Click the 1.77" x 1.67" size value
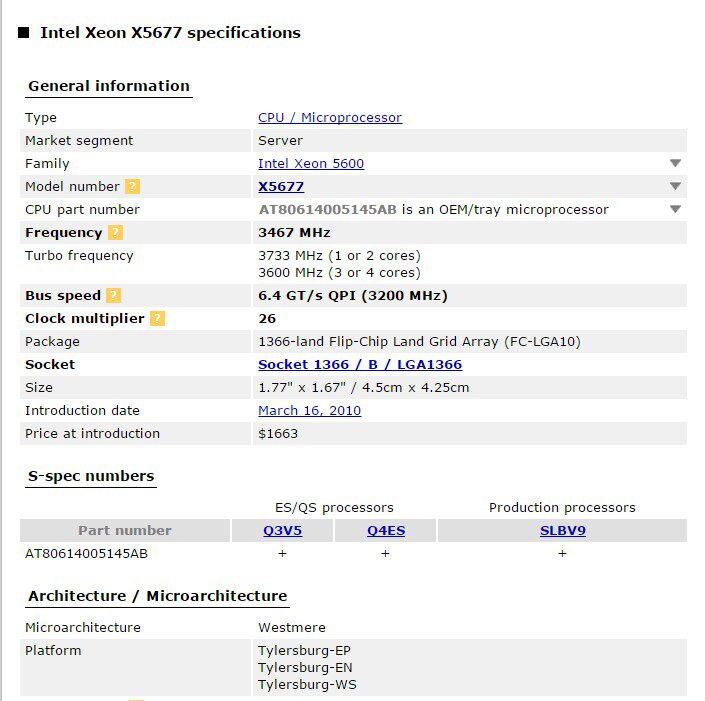Image resolution: width=705 pixels, height=701 pixels. [x=364, y=387]
